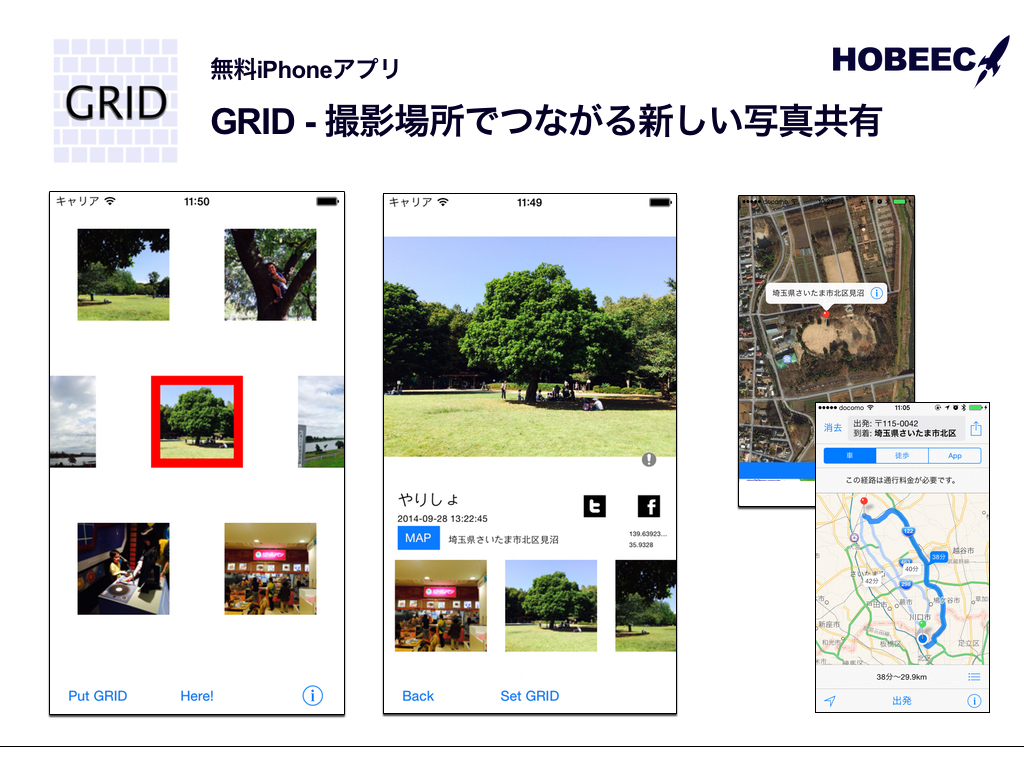Screen dimensions: 1024x768
Task: Open cropped dark tree thumbnail at right
Action: 645,605
